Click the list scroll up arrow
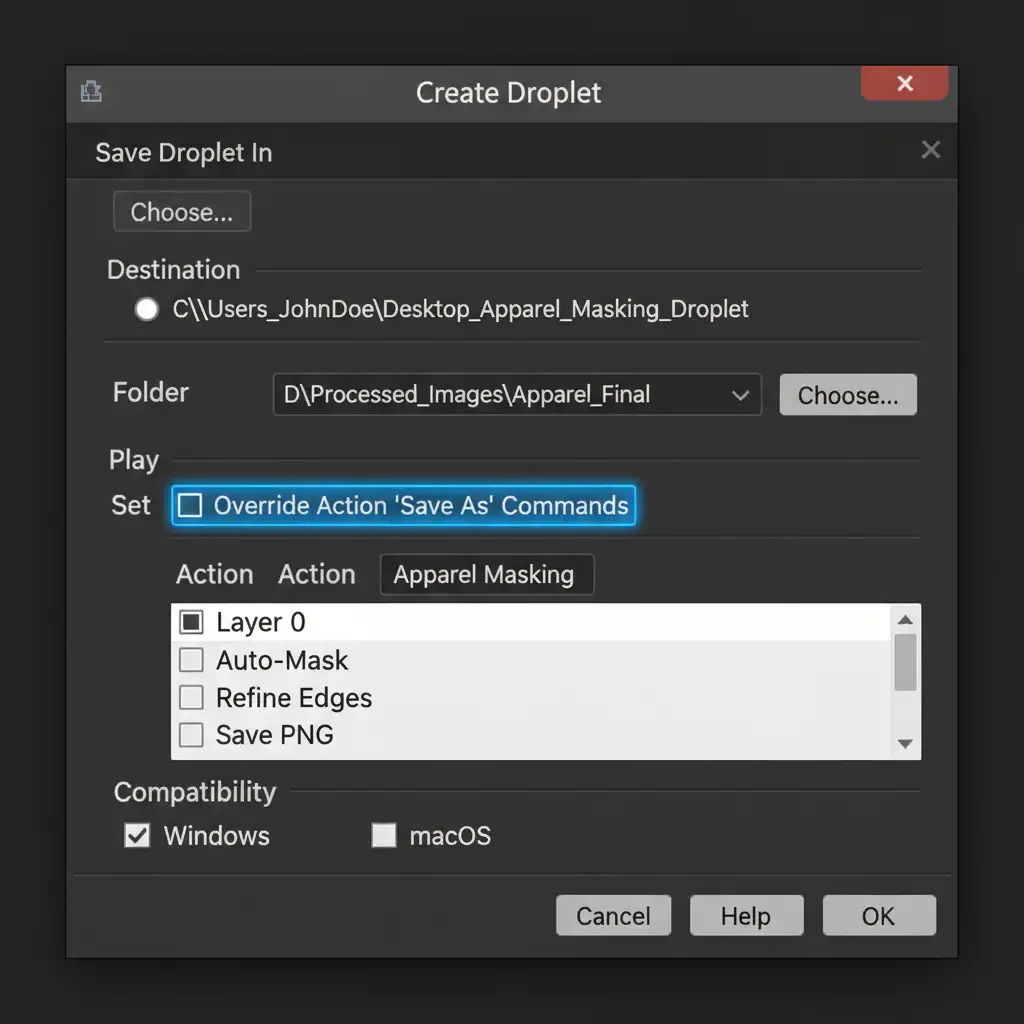This screenshot has height=1024, width=1024. pos(905,619)
